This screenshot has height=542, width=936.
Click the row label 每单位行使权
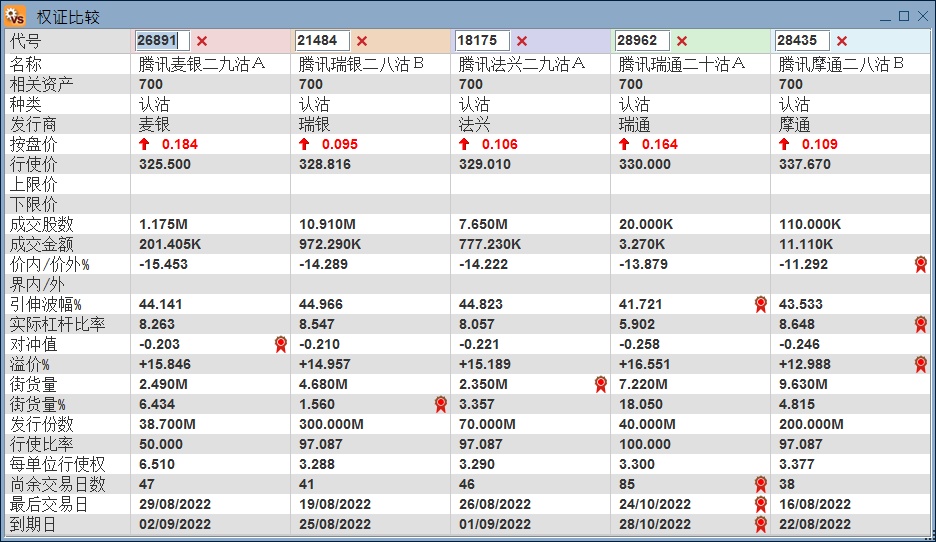tap(57, 464)
